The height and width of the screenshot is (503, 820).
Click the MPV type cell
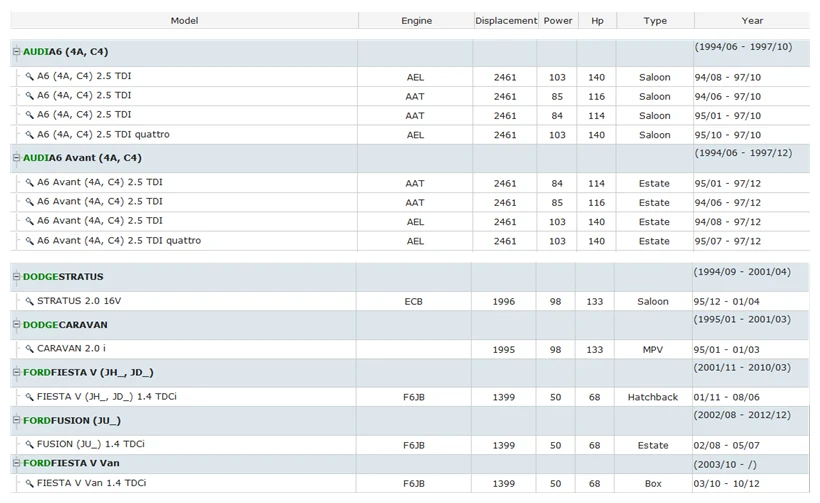[653, 350]
